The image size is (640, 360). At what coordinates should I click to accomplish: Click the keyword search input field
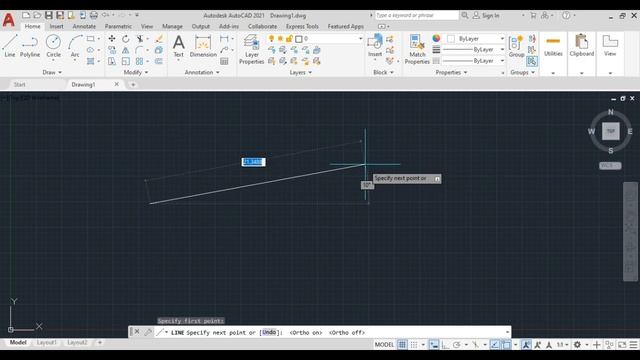[416, 15]
